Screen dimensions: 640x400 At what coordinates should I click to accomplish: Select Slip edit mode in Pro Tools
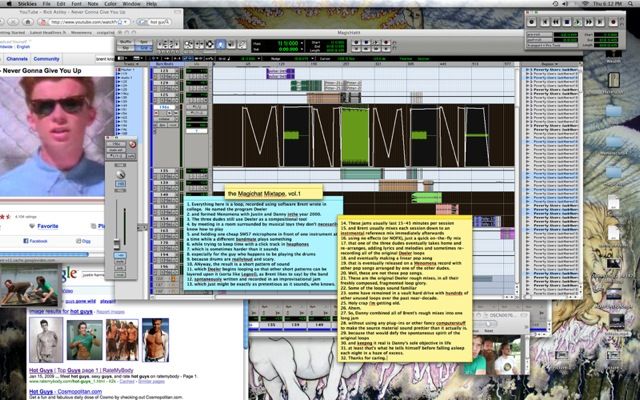click(x=126, y=48)
